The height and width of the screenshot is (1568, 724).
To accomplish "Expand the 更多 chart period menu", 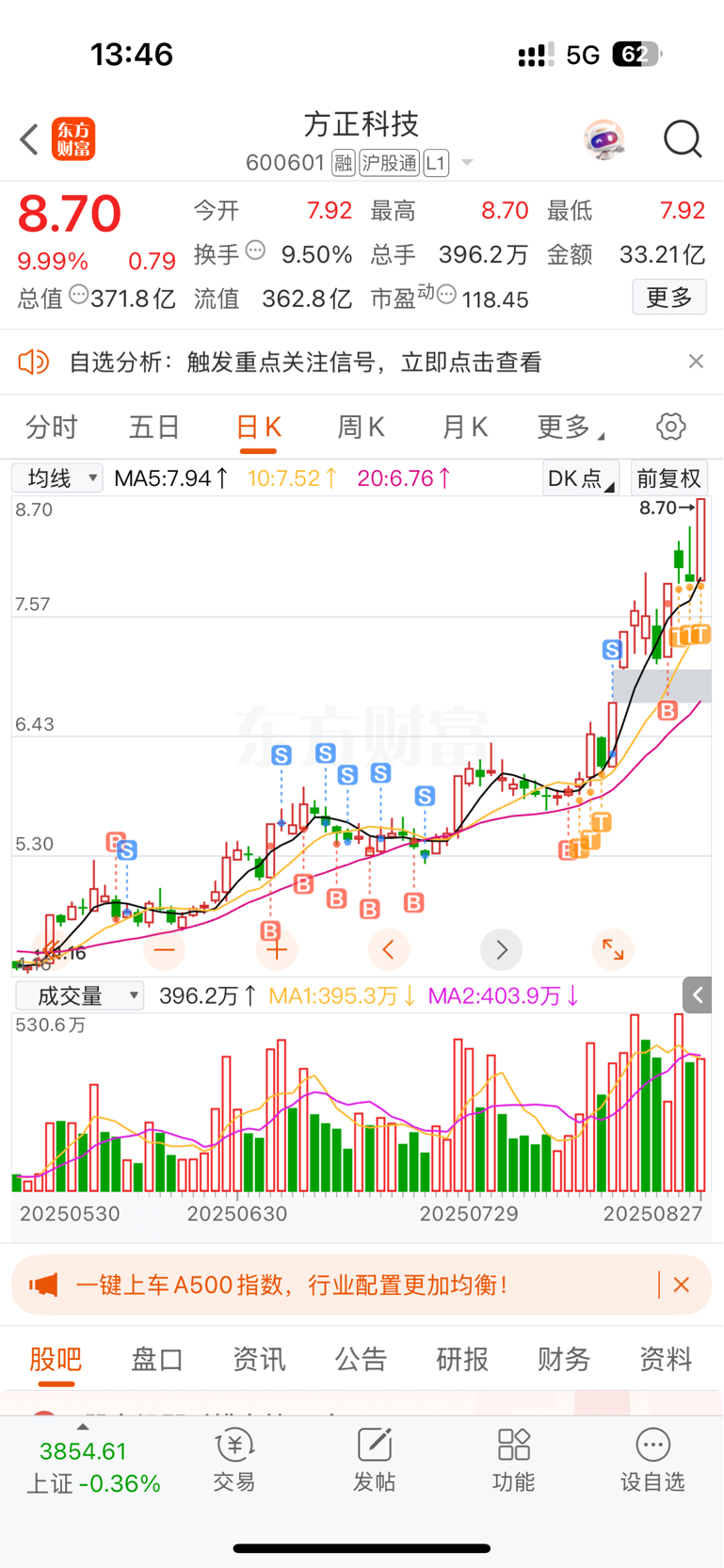I will pyautogui.click(x=570, y=428).
